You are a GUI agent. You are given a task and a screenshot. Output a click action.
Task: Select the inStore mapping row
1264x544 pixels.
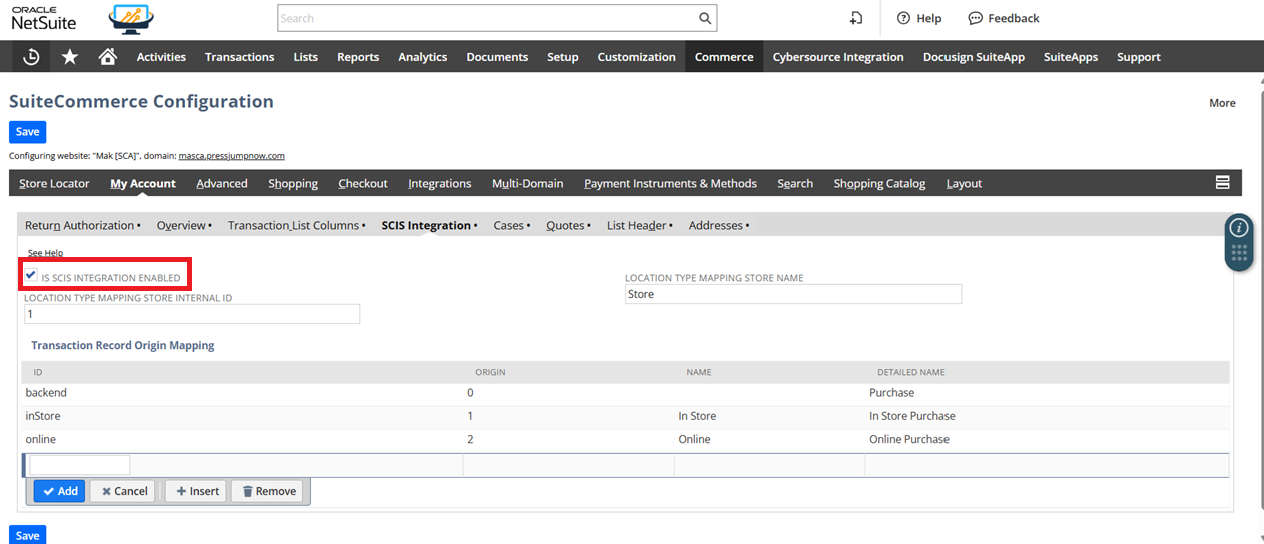[625, 416]
